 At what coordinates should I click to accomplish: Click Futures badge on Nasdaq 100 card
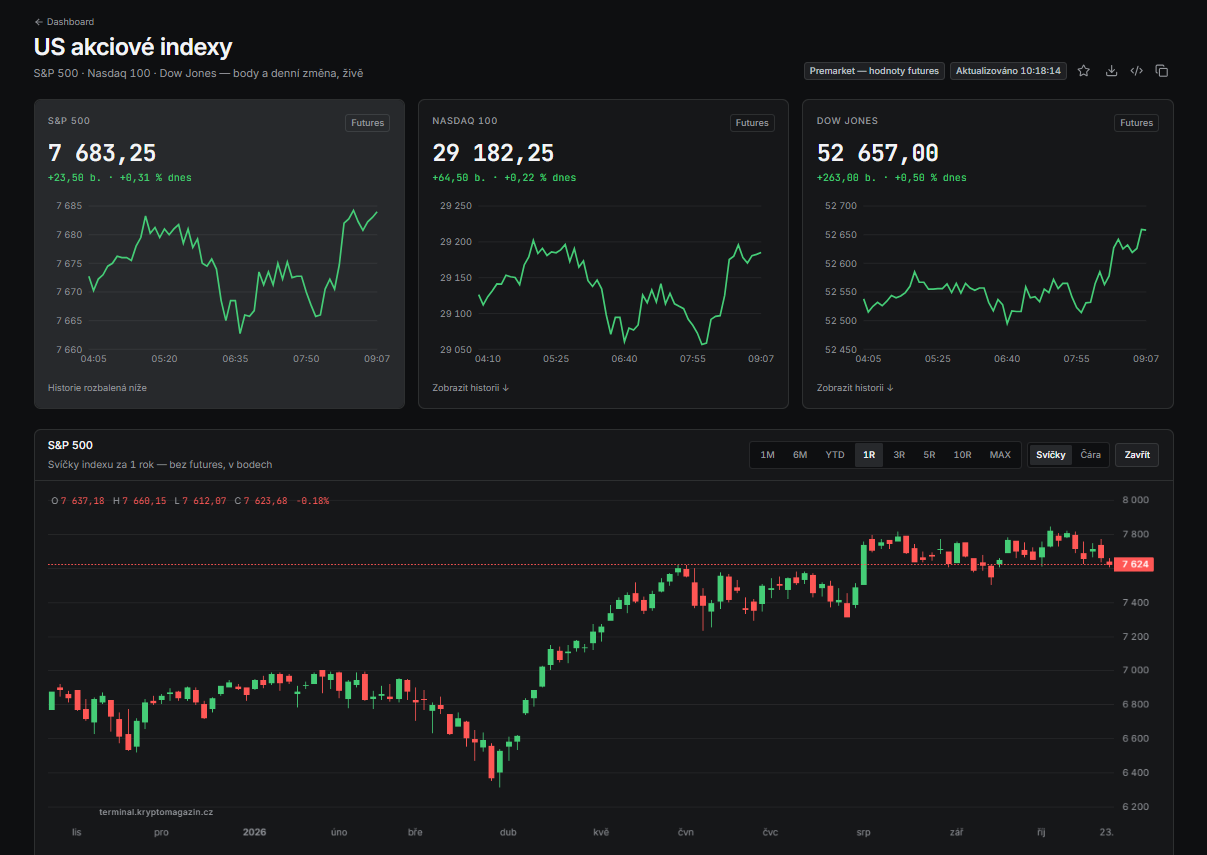coord(752,123)
